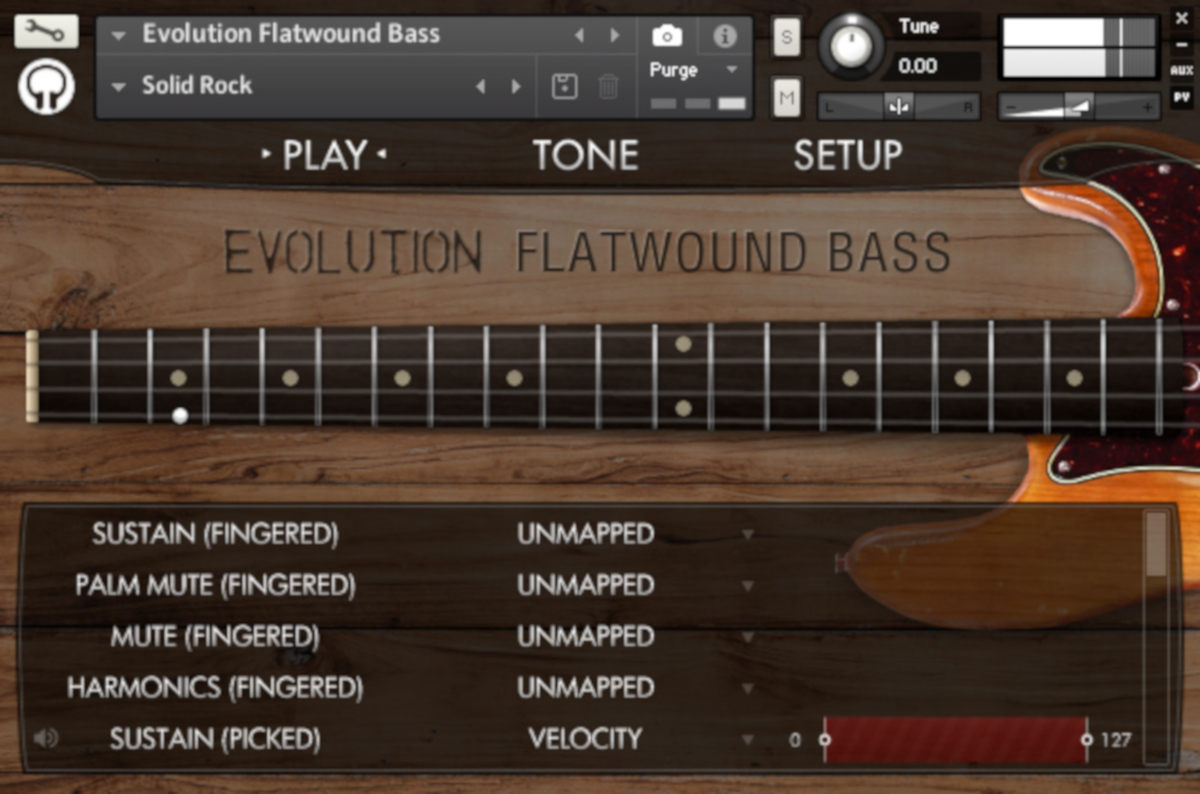Open the instrument name dropdown arrow
Viewport: 1200px width, 794px height.
pyautogui.click(x=119, y=36)
